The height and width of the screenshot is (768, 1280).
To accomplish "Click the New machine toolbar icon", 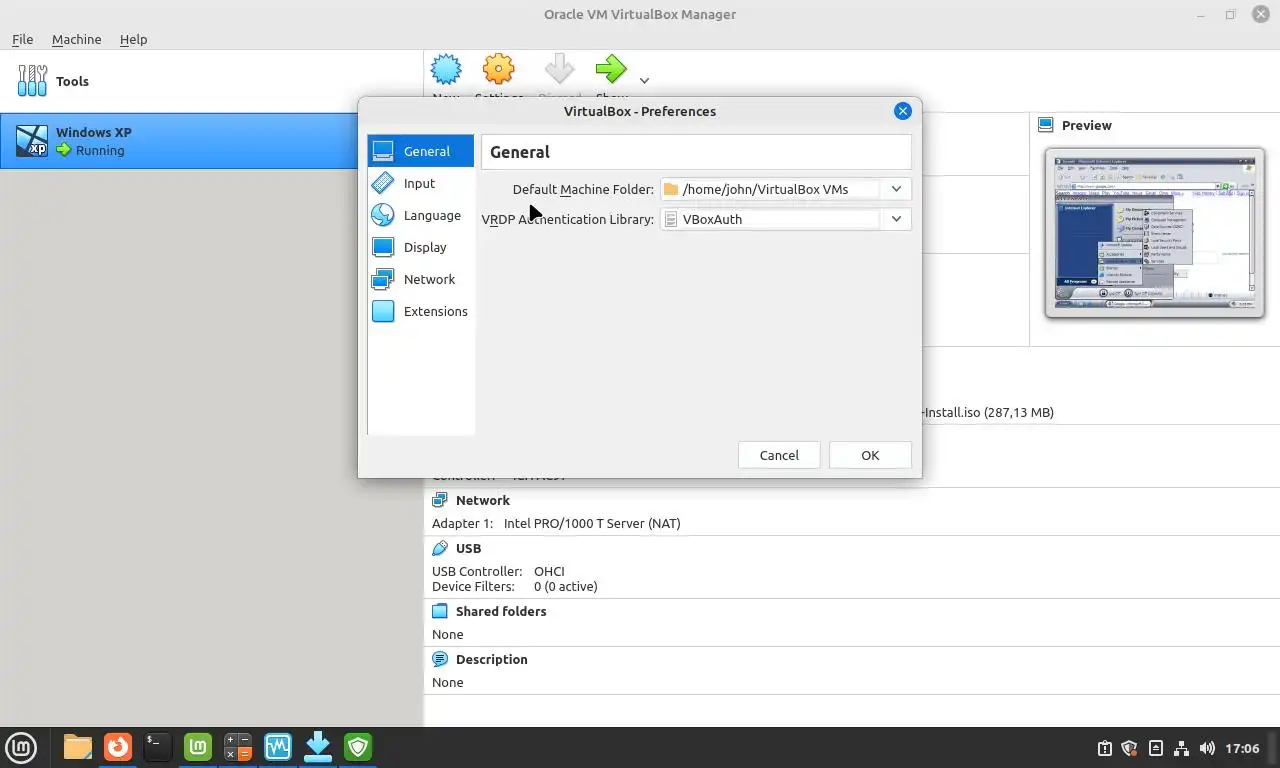I will [446, 70].
